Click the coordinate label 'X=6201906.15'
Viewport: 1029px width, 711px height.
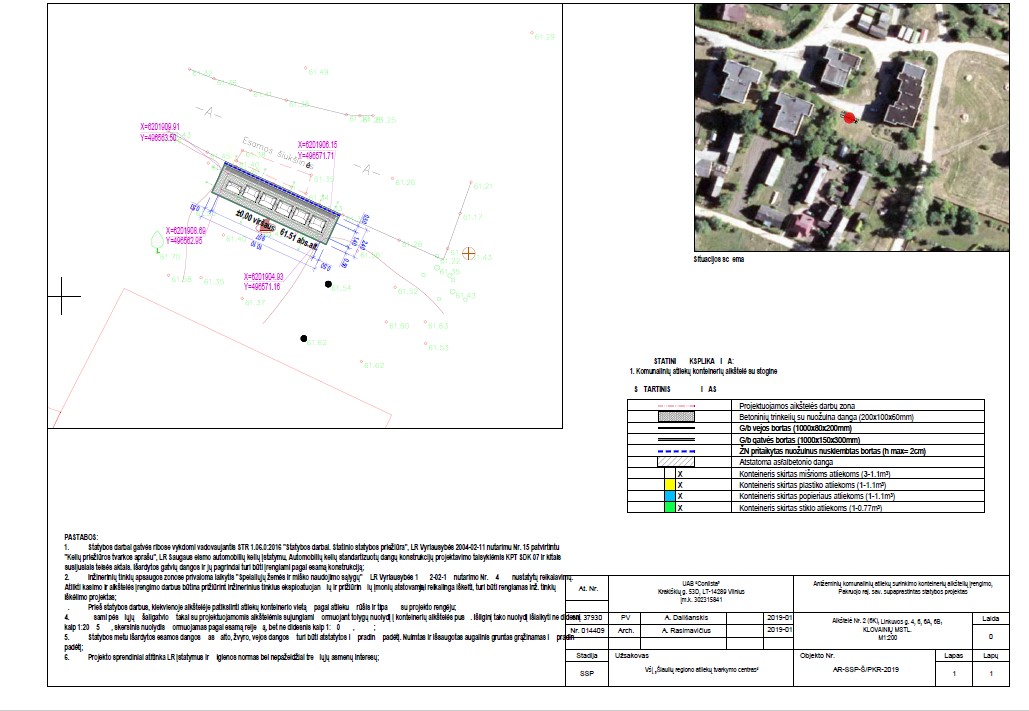click(x=318, y=144)
